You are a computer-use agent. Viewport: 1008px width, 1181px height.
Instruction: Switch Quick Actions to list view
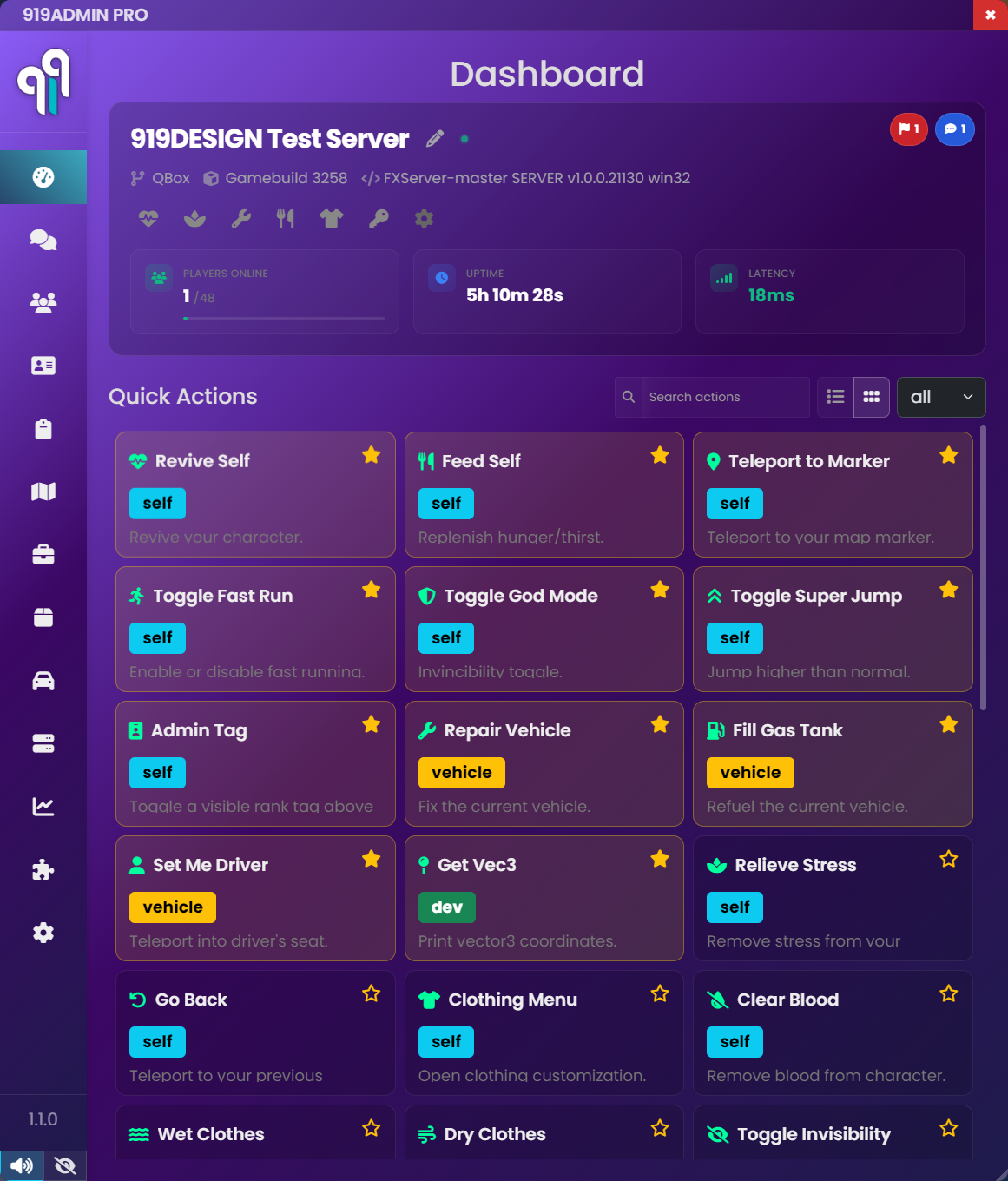click(x=834, y=397)
